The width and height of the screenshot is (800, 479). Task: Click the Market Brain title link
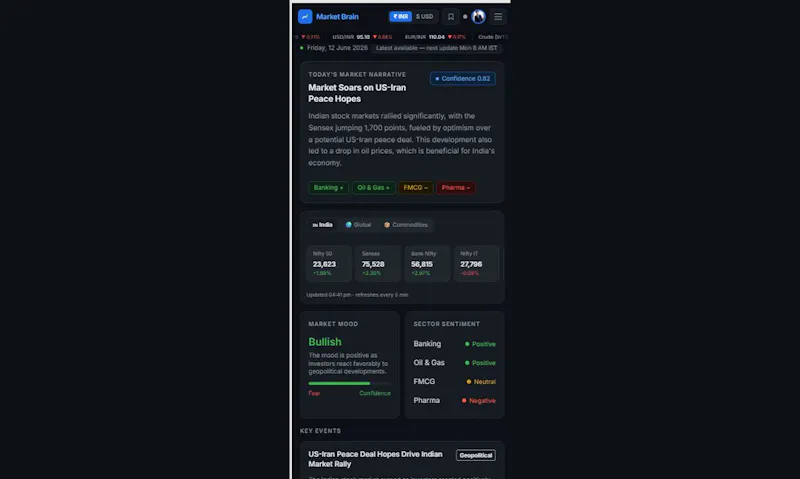(x=337, y=16)
